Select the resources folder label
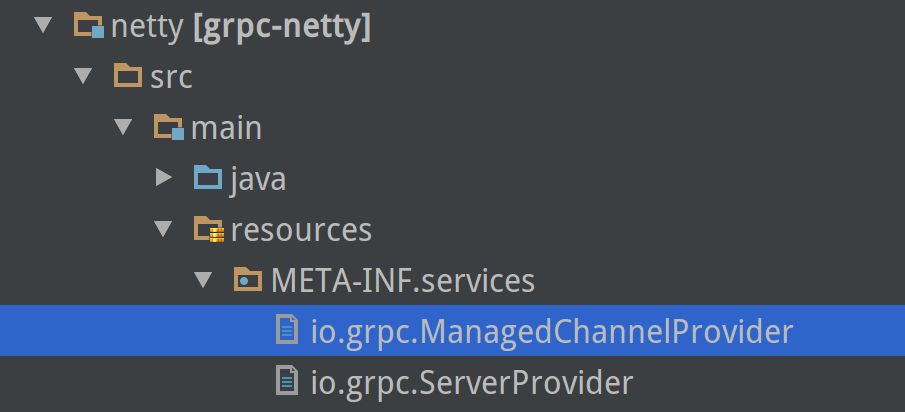 (x=301, y=230)
